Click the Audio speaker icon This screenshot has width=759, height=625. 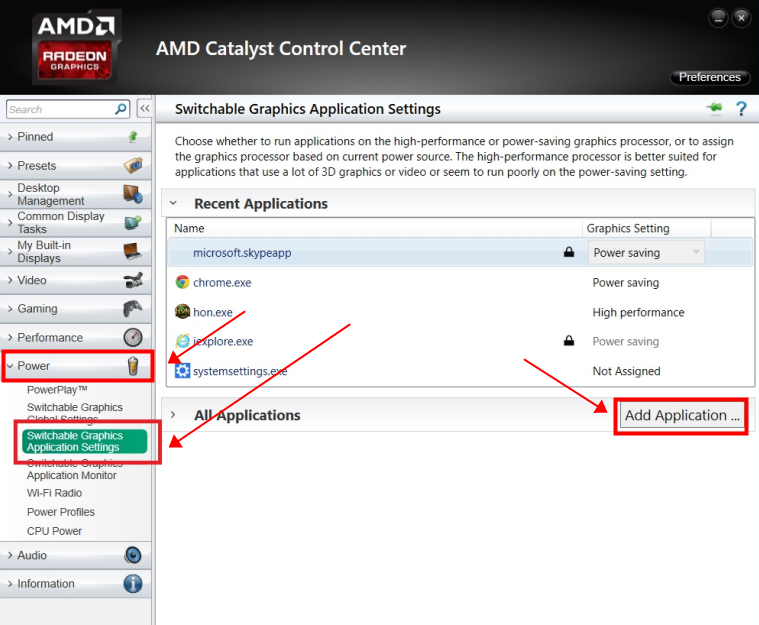[133, 555]
